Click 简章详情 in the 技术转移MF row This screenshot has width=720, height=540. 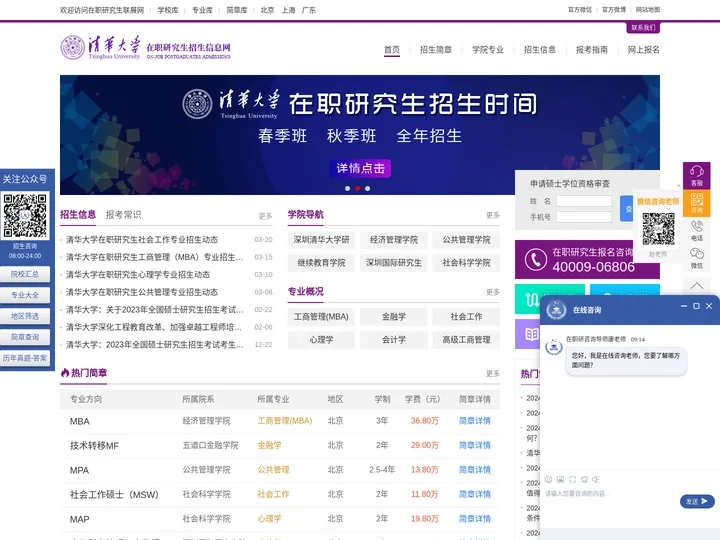pos(475,445)
